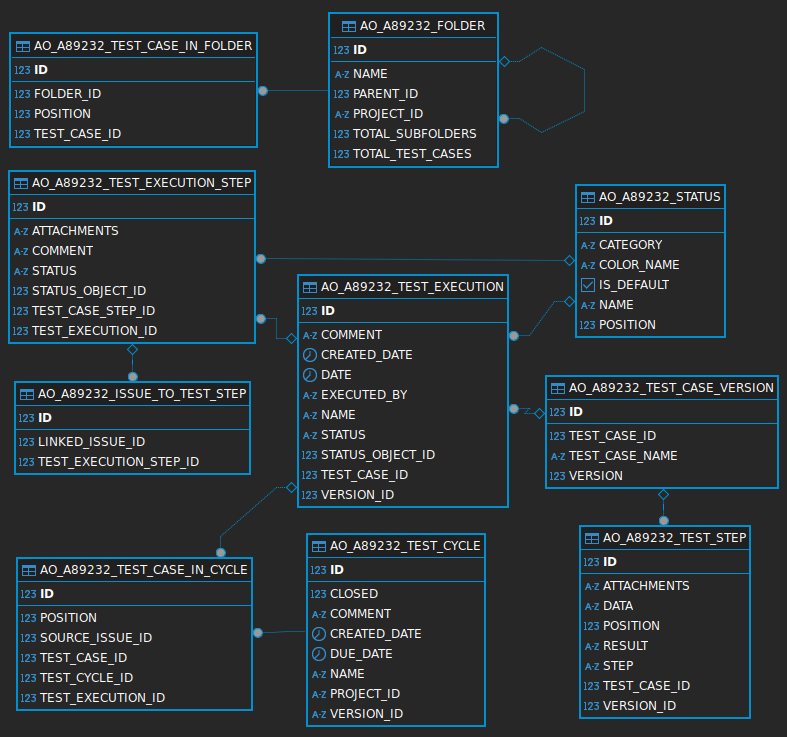Click the table icon of AO_A89232_FOLDER
This screenshot has height=737, width=787.
point(348,26)
